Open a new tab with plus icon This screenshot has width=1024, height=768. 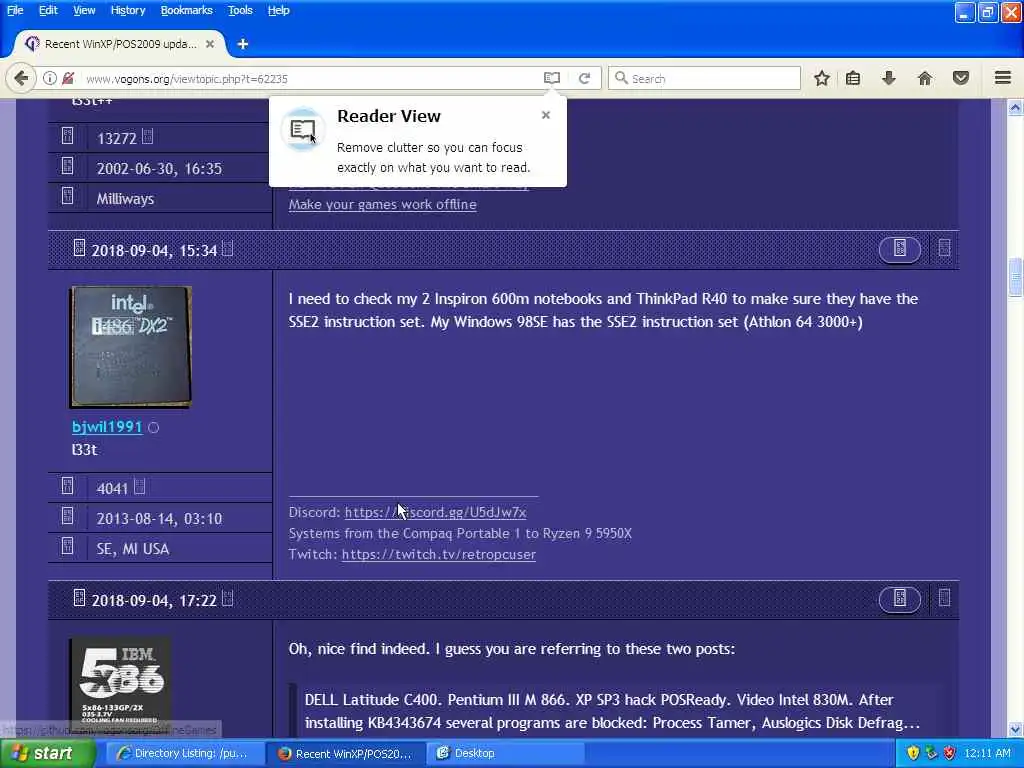(x=243, y=44)
